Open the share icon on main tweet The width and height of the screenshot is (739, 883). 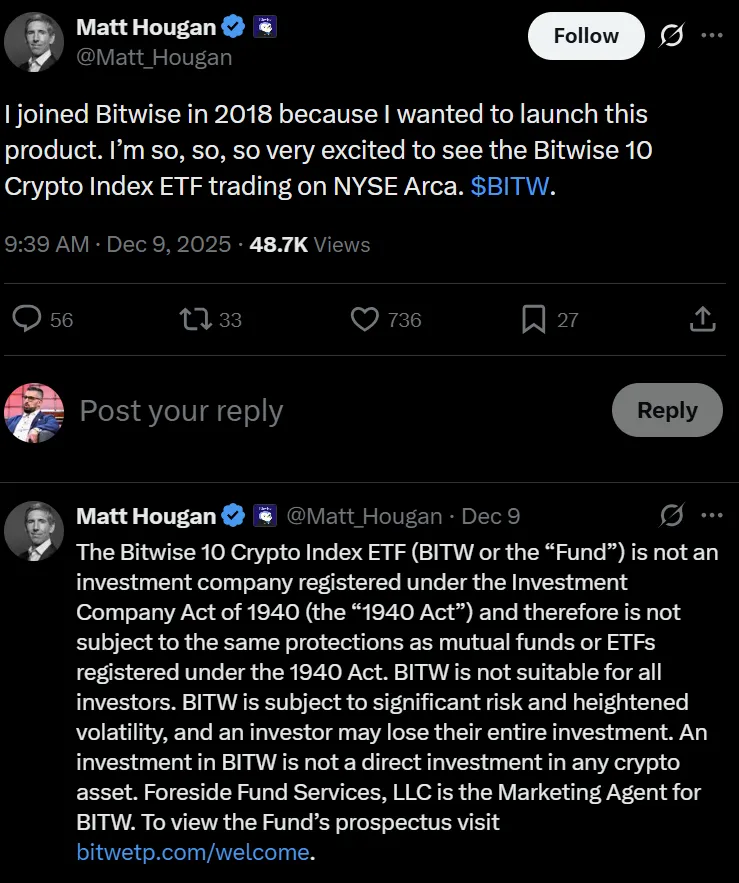[x=703, y=319]
